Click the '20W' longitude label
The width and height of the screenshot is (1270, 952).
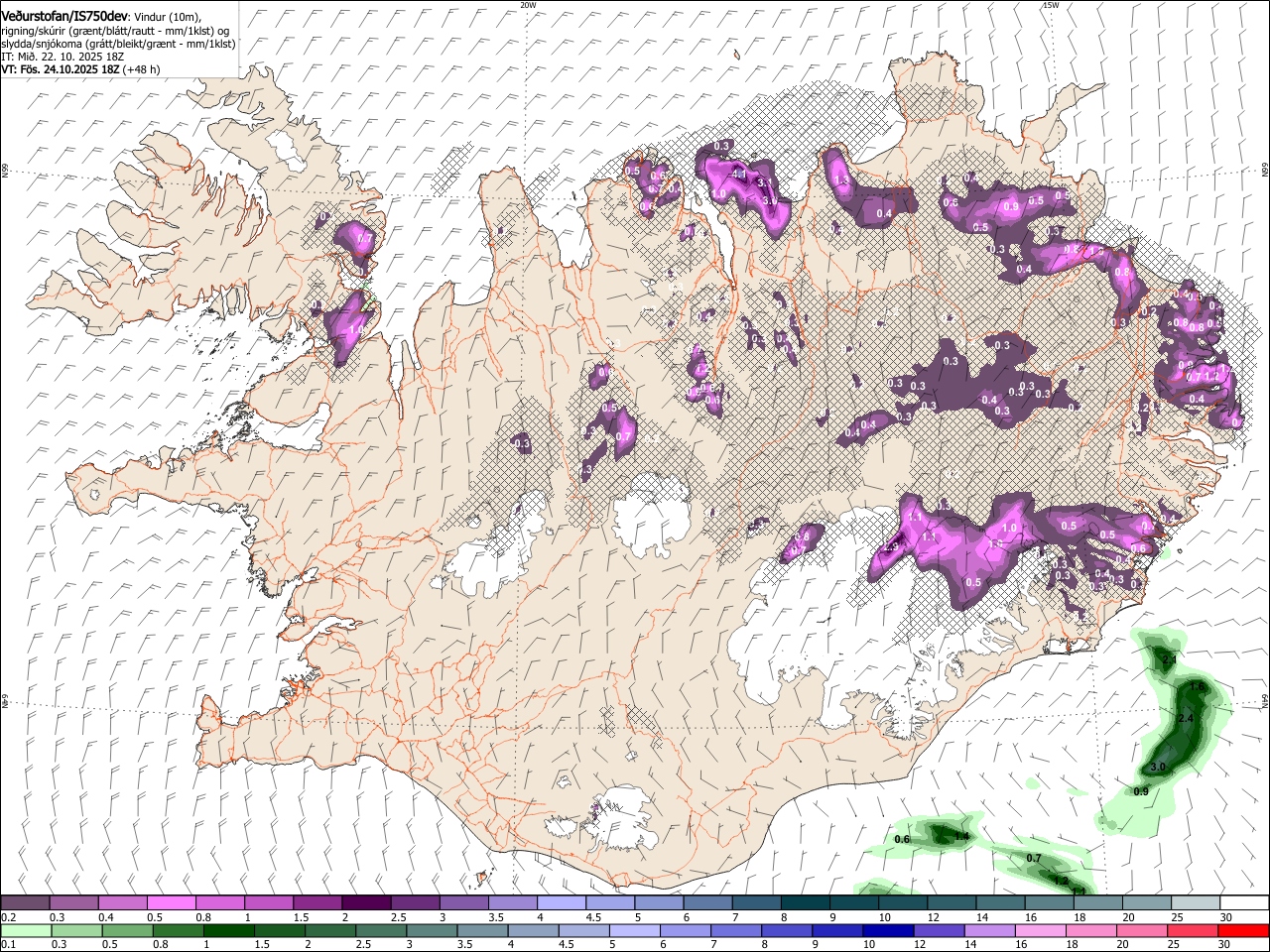528,5
